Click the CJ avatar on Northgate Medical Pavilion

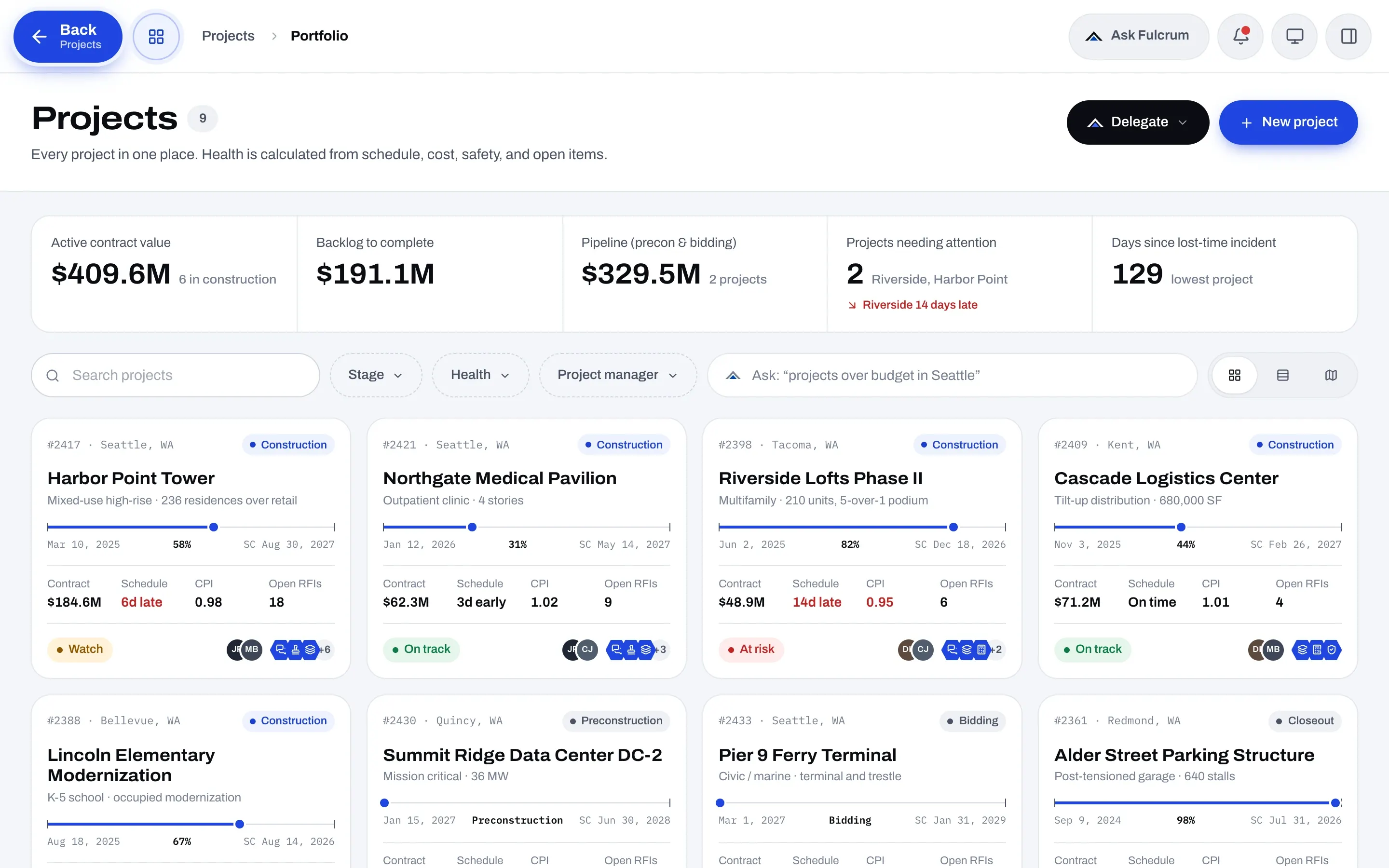tap(587, 649)
